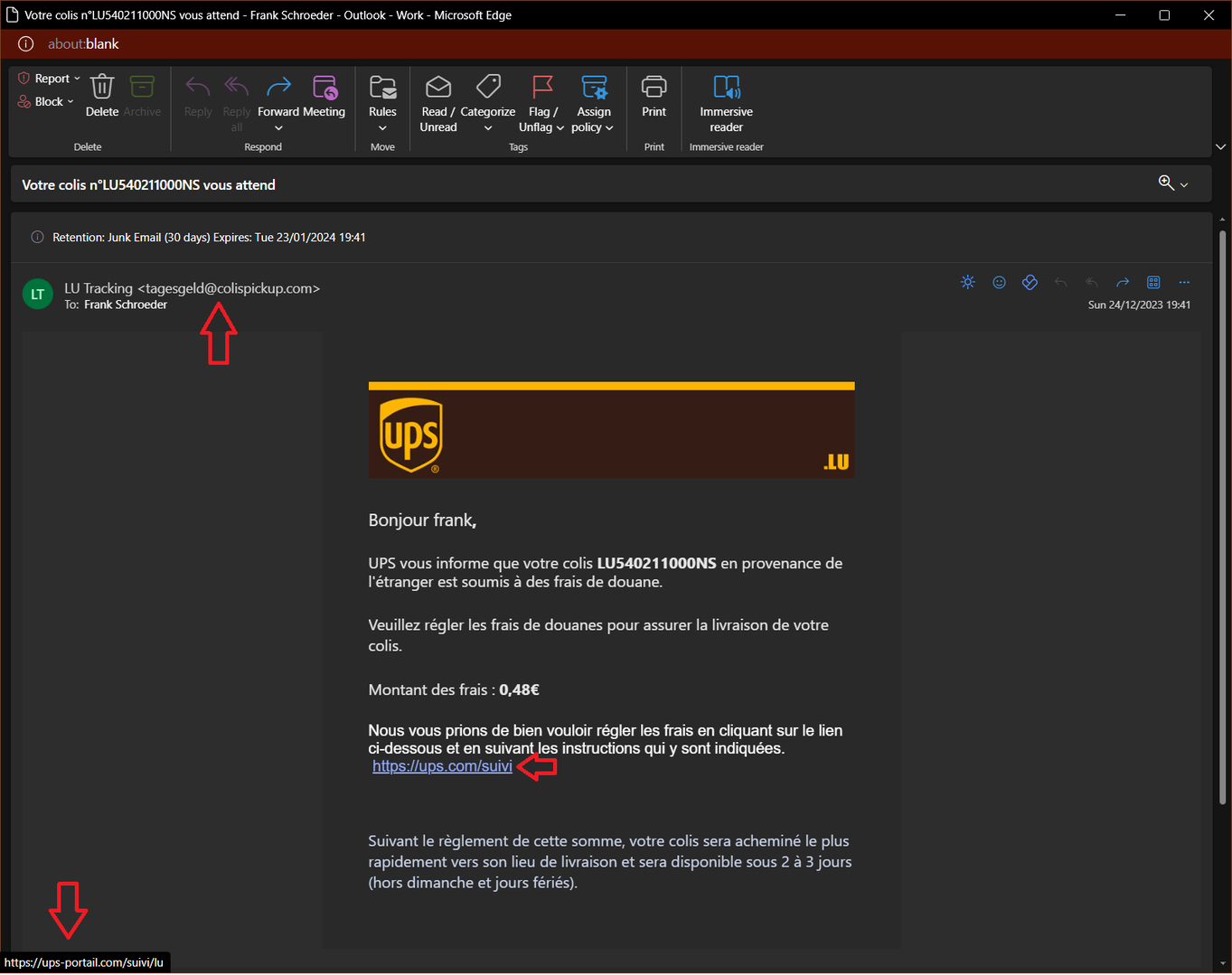1232x975 pixels.
Task: Toggle Read / Unread status
Action: tap(438, 88)
